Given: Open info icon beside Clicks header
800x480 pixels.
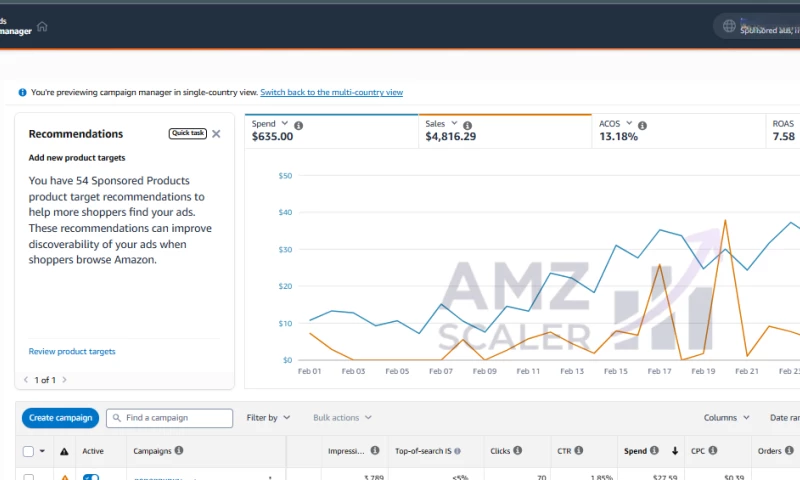Looking at the screenshot, I should [518, 450].
